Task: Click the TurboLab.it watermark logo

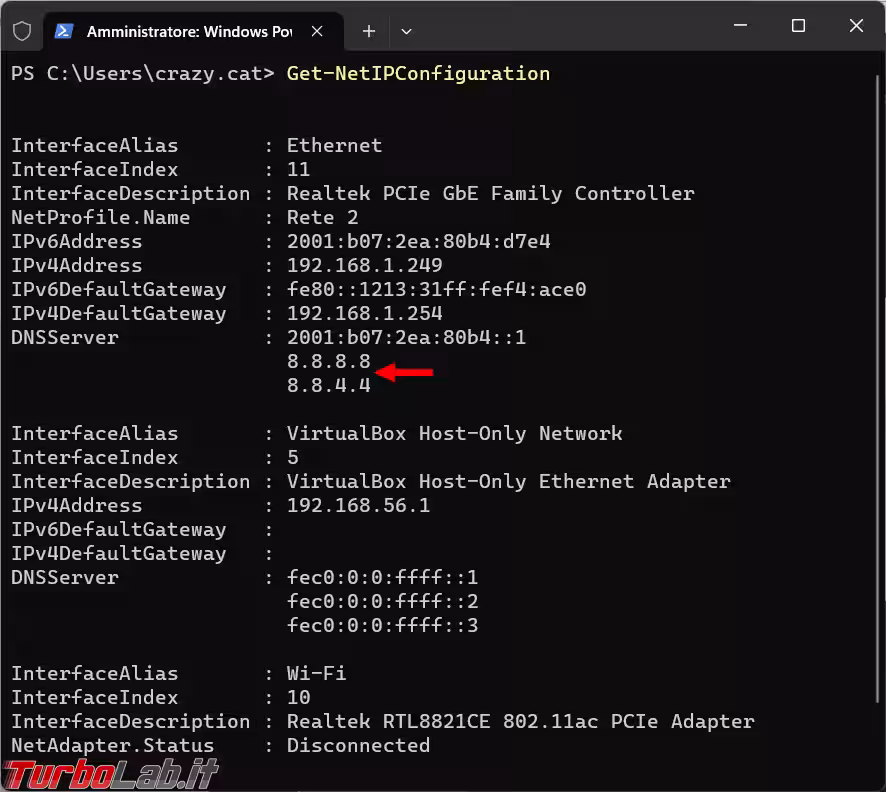Action: tap(111, 771)
